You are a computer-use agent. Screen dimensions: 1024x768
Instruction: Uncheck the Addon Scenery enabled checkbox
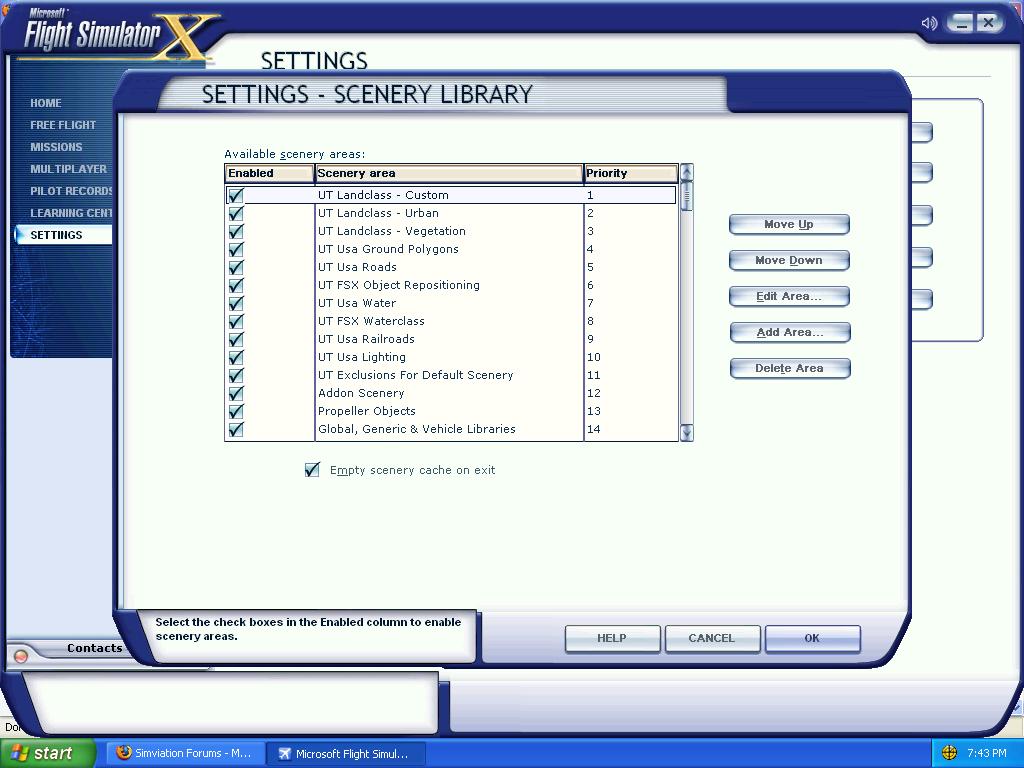click(x=236, y=393)
